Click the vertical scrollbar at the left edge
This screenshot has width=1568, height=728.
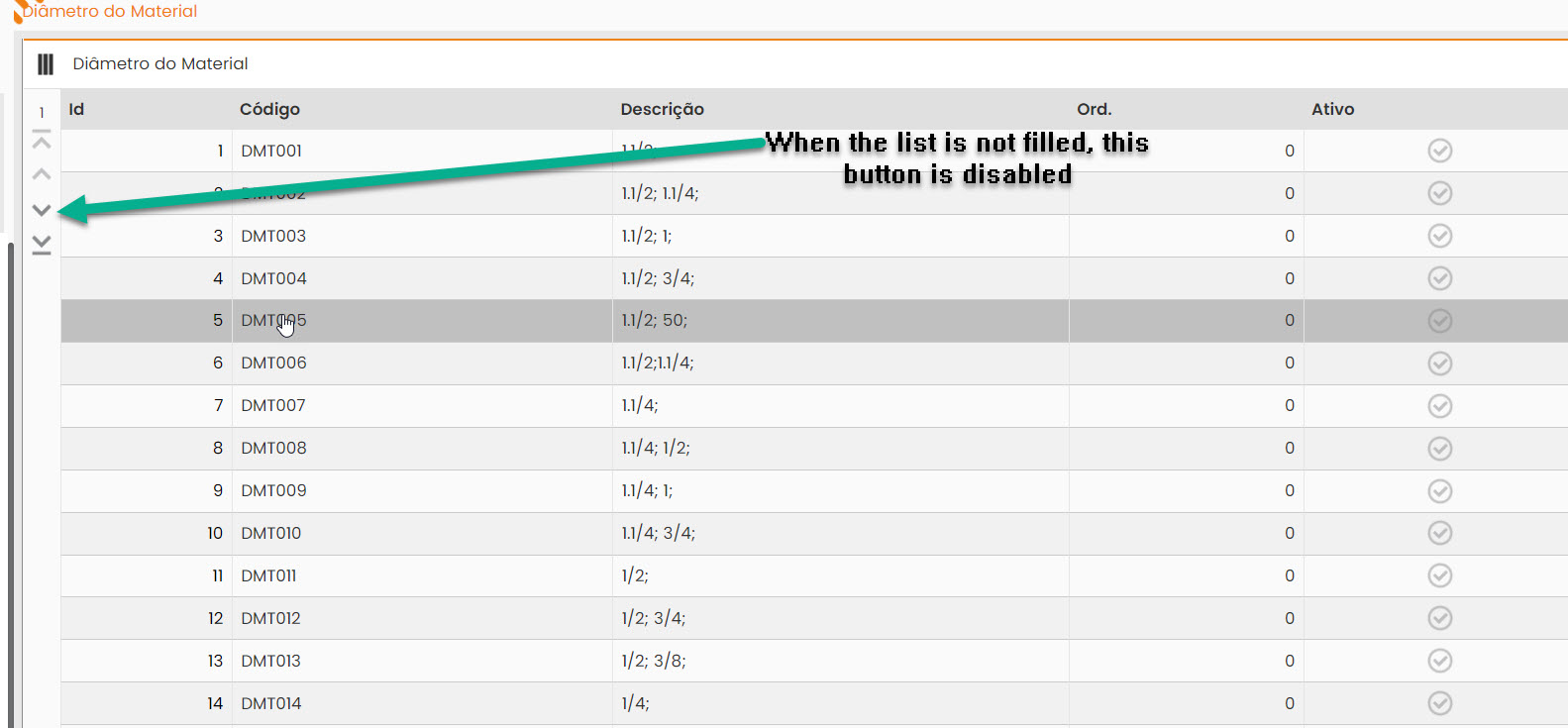point(11,485)
